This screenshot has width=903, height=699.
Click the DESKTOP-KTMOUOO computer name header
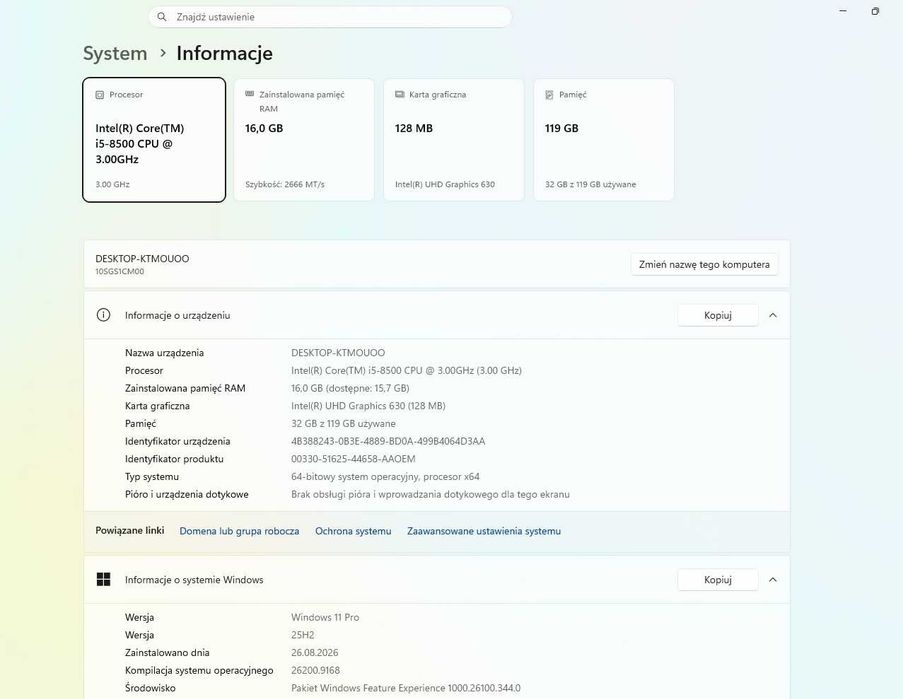pyautogui.click(x=142, y=259)
